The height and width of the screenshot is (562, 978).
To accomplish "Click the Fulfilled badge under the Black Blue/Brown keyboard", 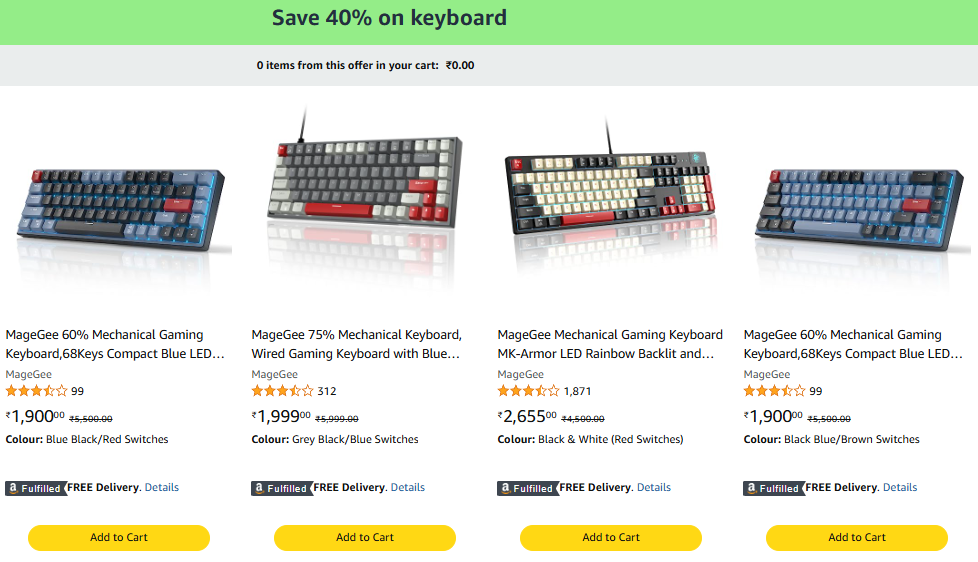I will (x=772, y=488).
